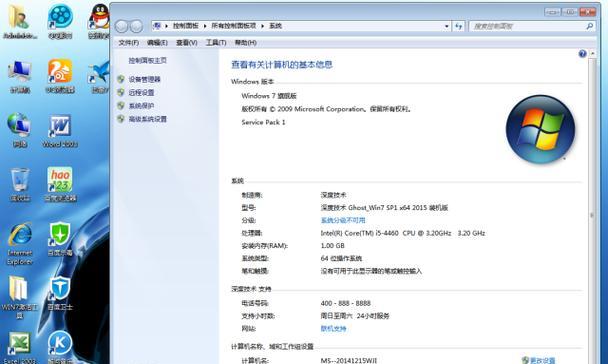
Task: Select the Windows 7 旗舰版 edition text
Action: click(x=269, y=96)
